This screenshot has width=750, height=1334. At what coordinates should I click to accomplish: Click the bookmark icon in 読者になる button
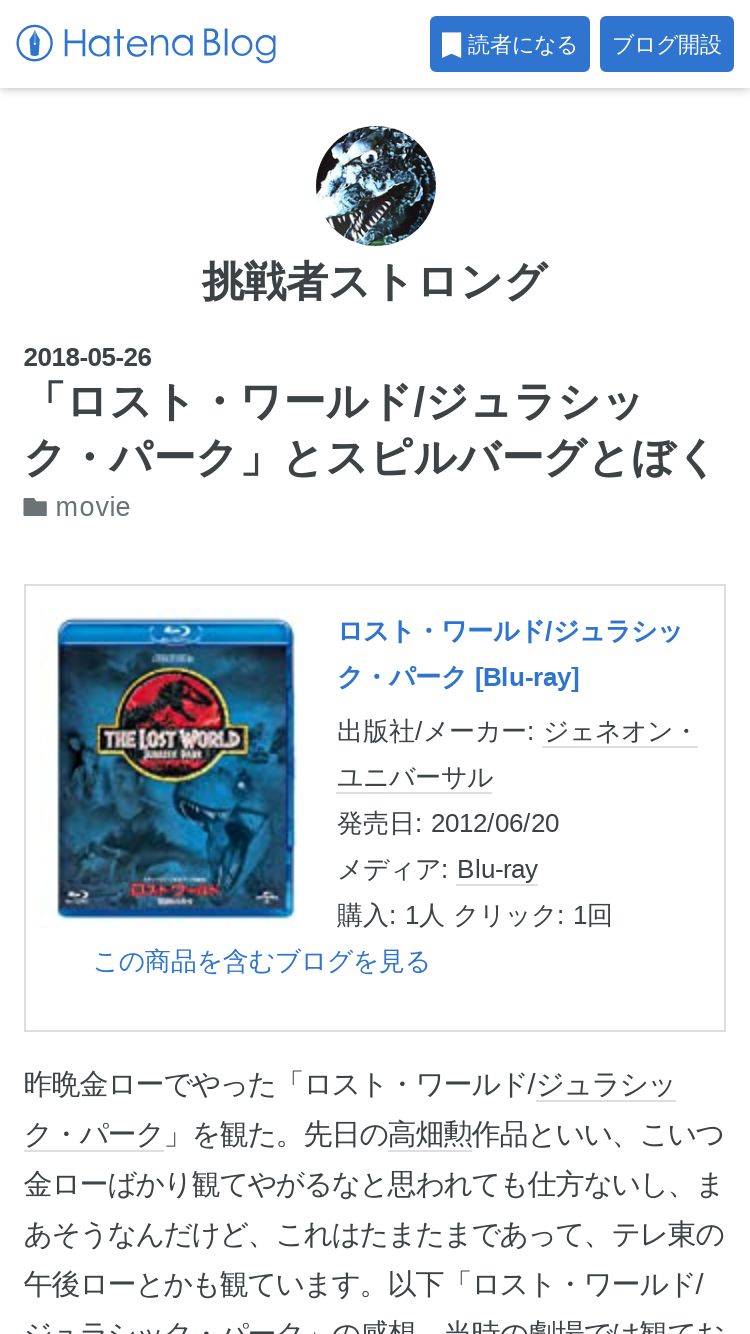(452, 45)
